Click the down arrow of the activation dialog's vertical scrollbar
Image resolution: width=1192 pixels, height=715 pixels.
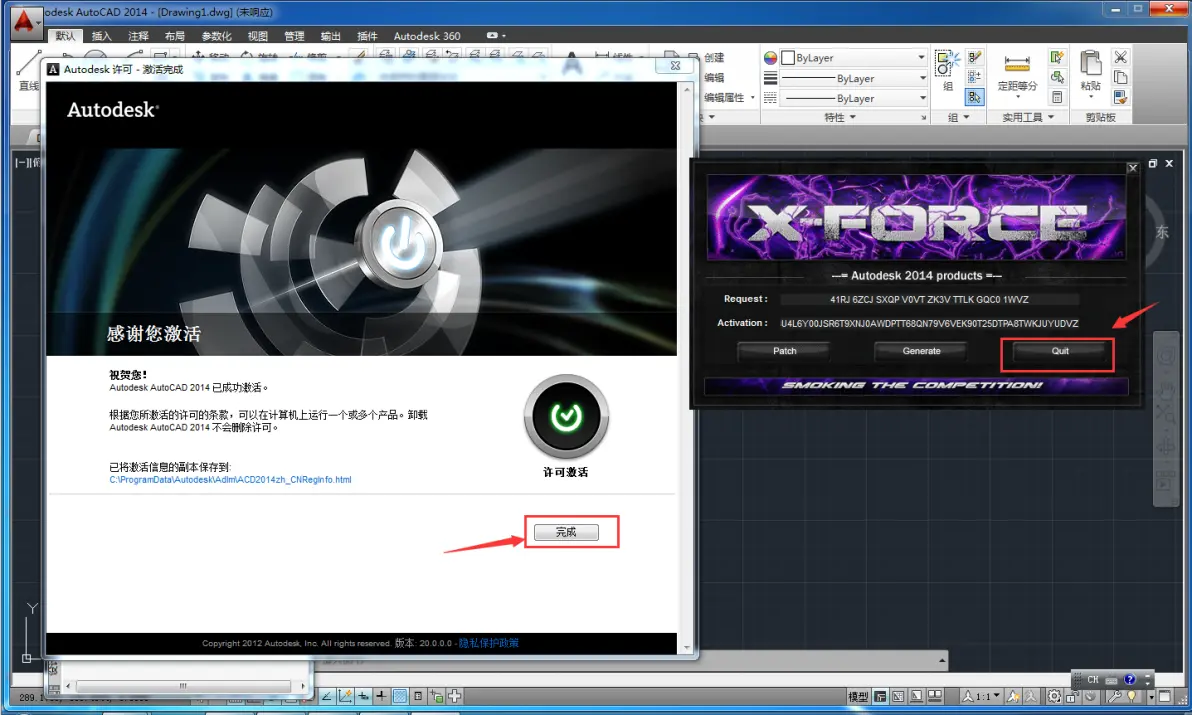[687, 649]
